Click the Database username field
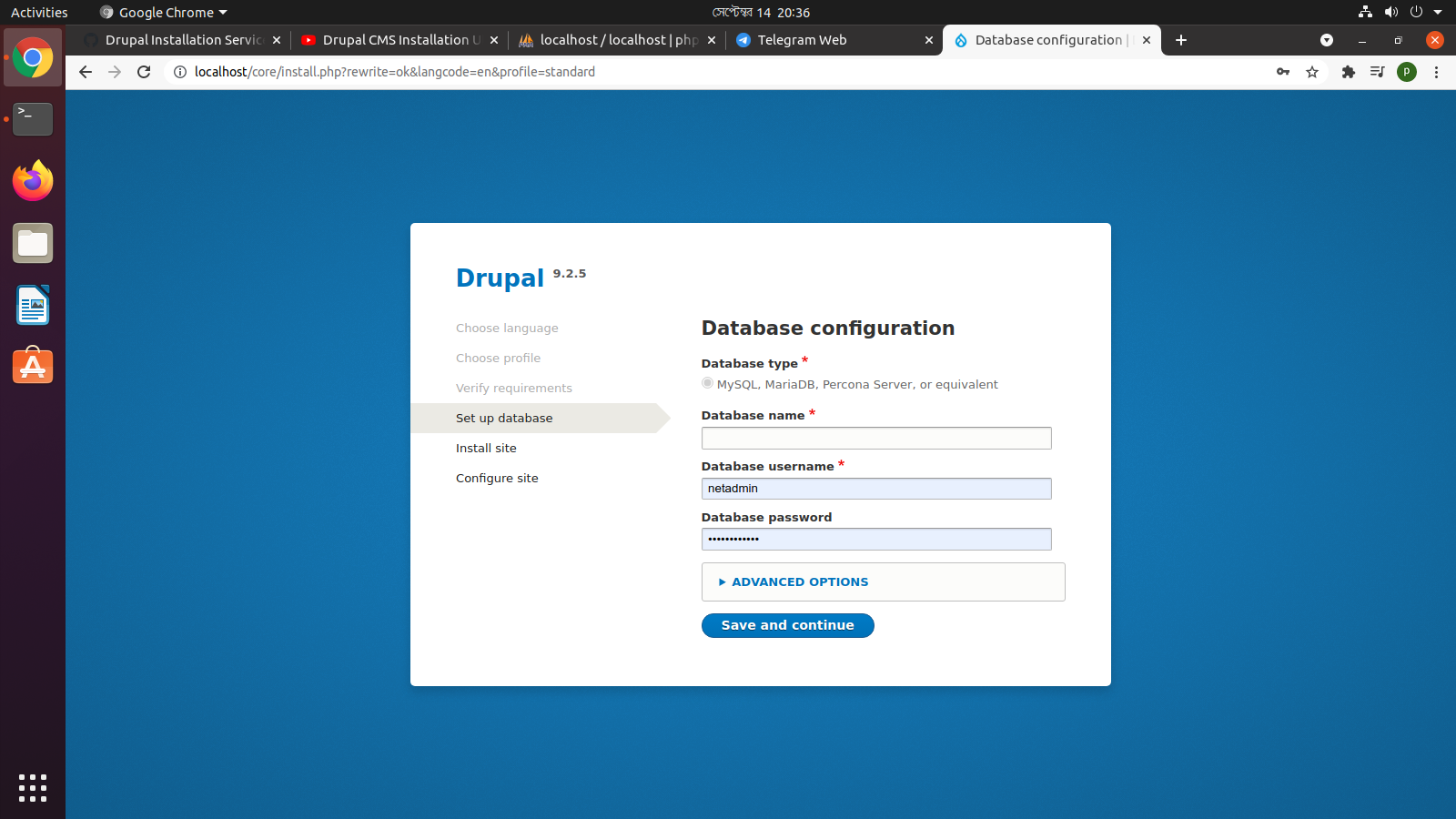 click(876, 489)
